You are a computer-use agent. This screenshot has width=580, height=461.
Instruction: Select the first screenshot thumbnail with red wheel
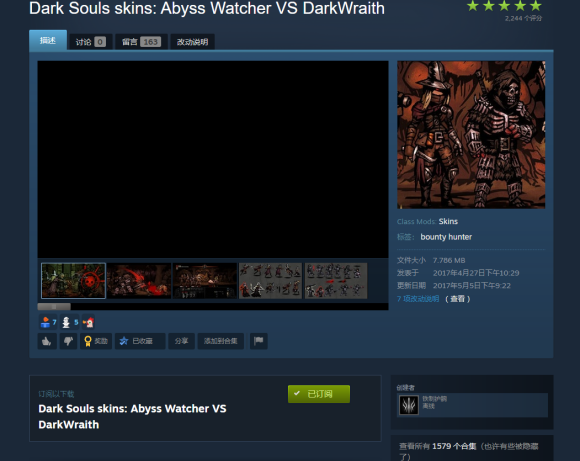pyautogui.click(x=73, y=280)
